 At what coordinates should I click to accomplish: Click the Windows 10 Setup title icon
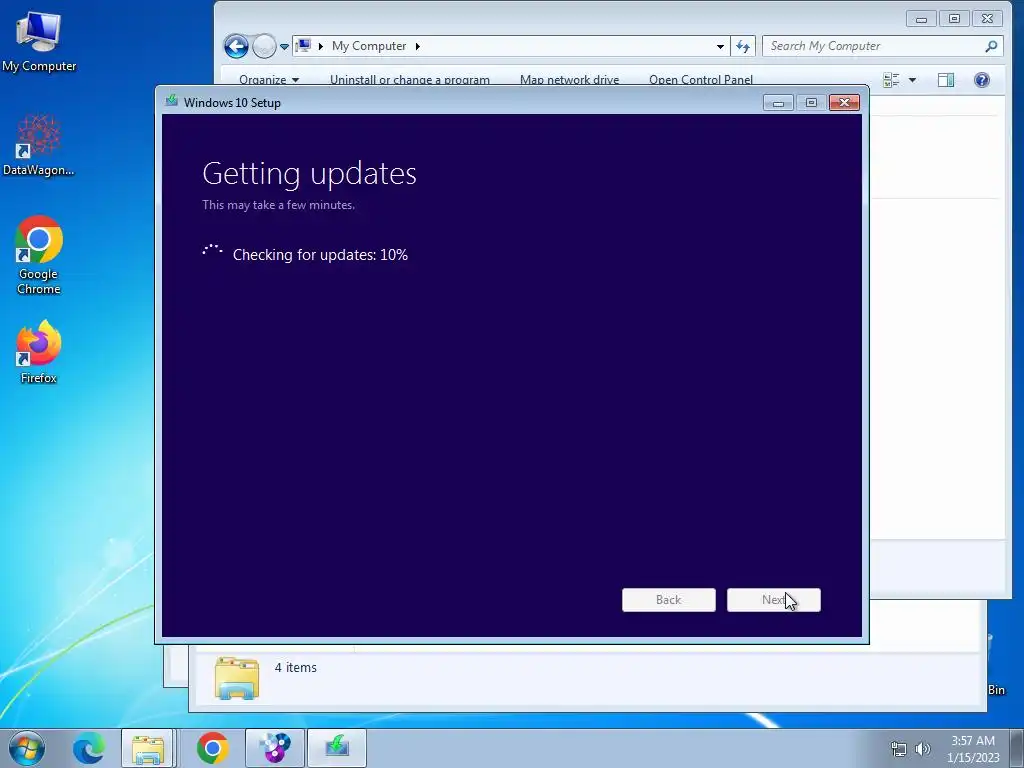point(172,101)
